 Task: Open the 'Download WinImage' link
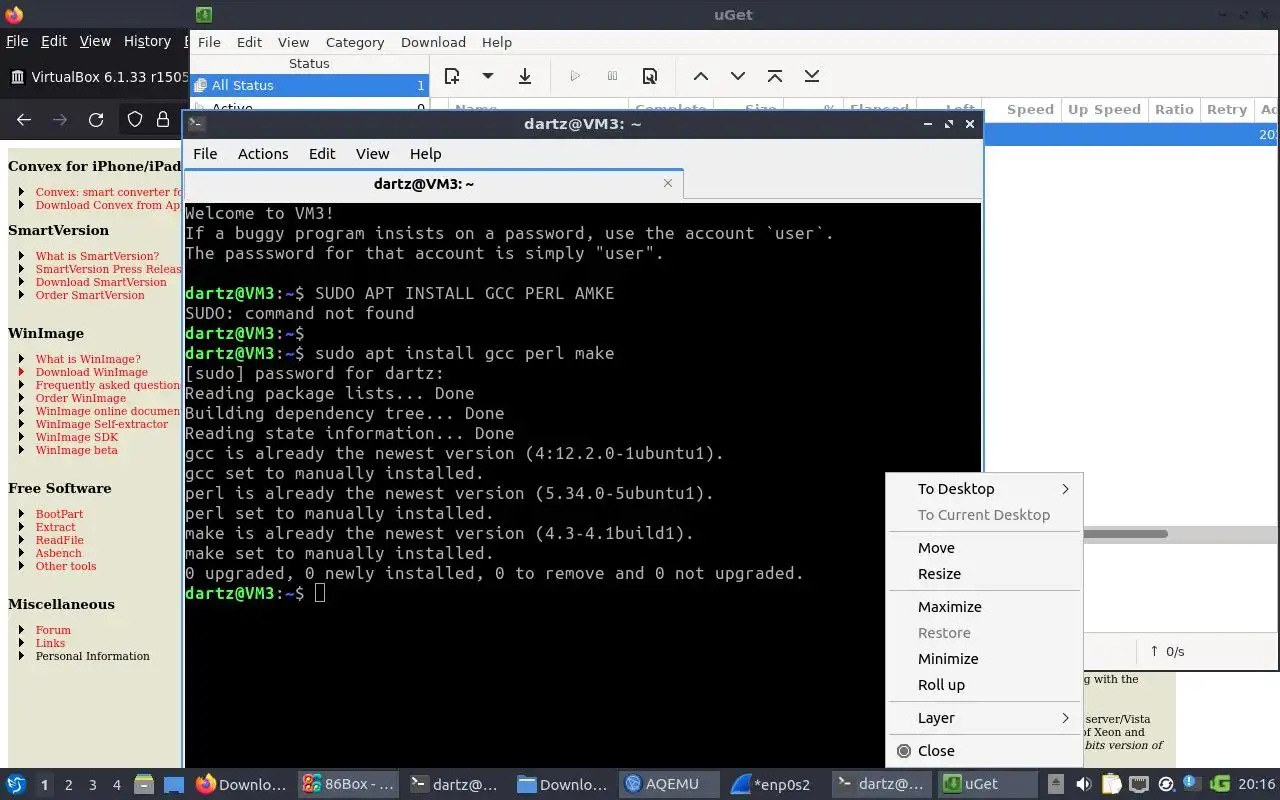tap(92, 372)
